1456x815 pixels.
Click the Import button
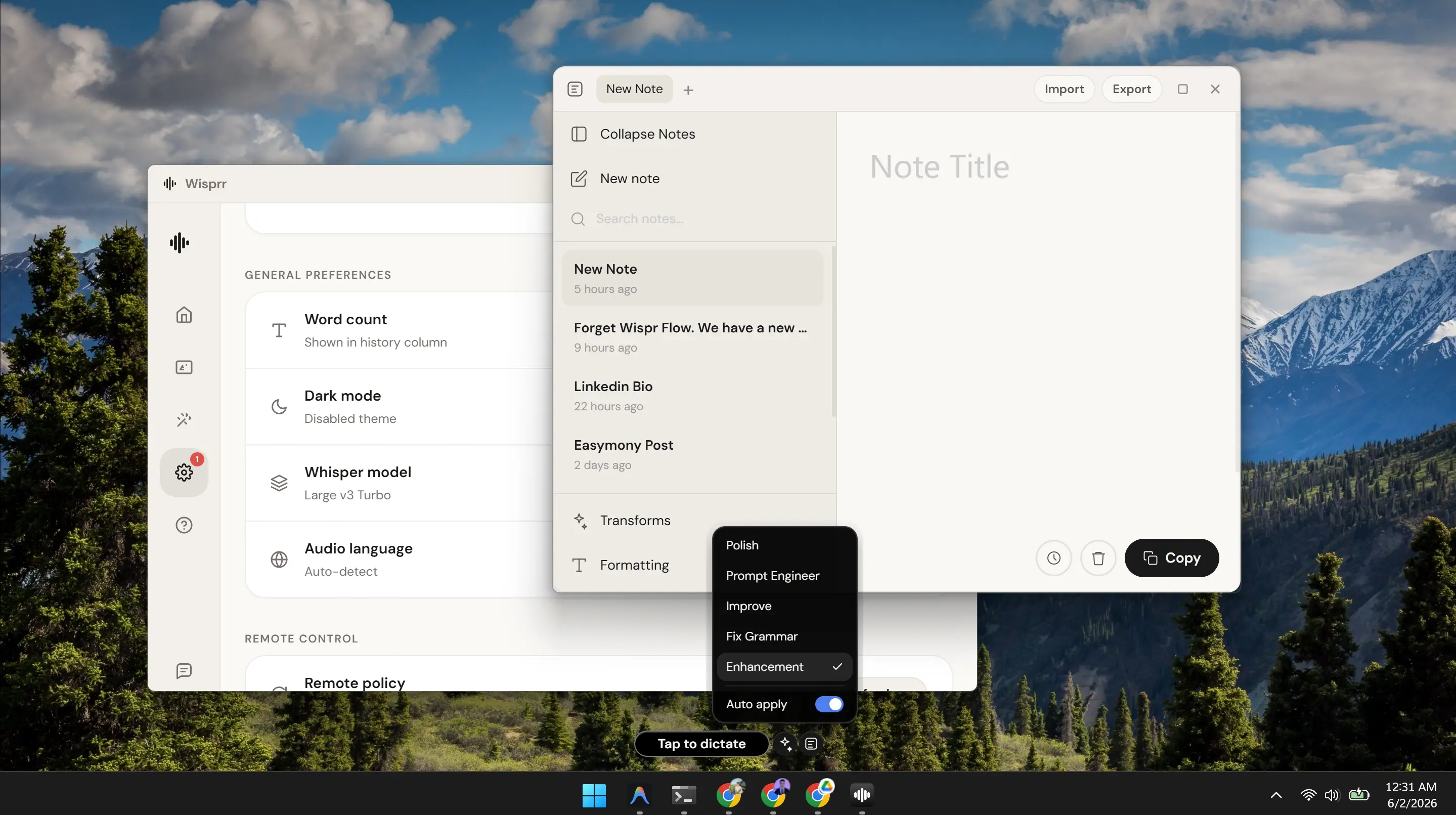pos(1064,89)
